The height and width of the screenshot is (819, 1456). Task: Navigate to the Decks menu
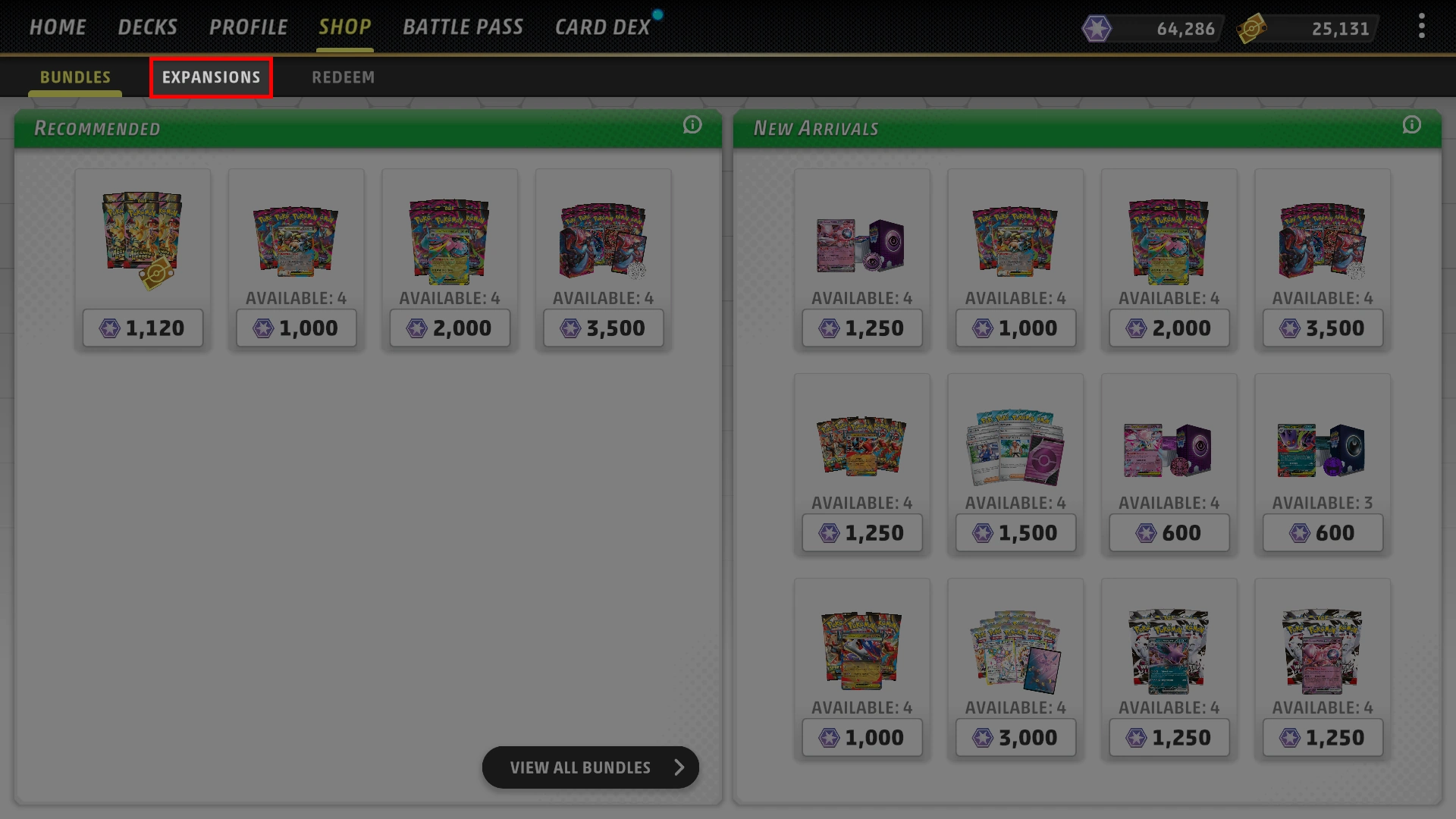tap(147, 27)
